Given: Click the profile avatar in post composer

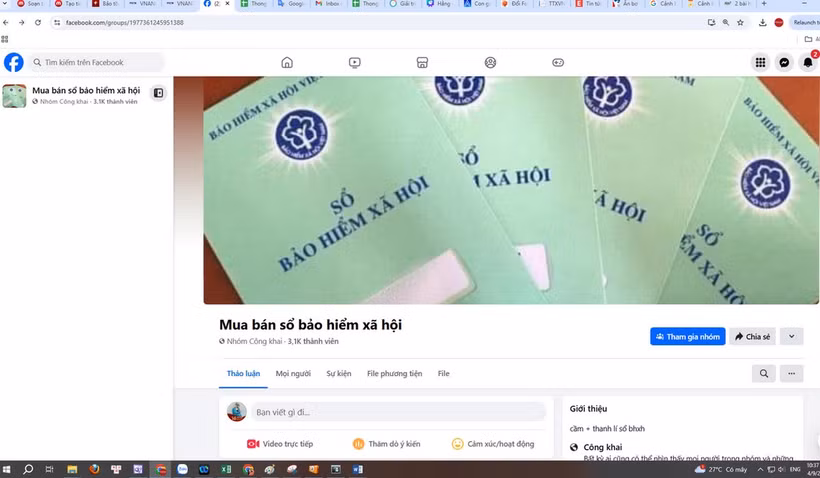Looking at the screenshot, I should 236,412.
